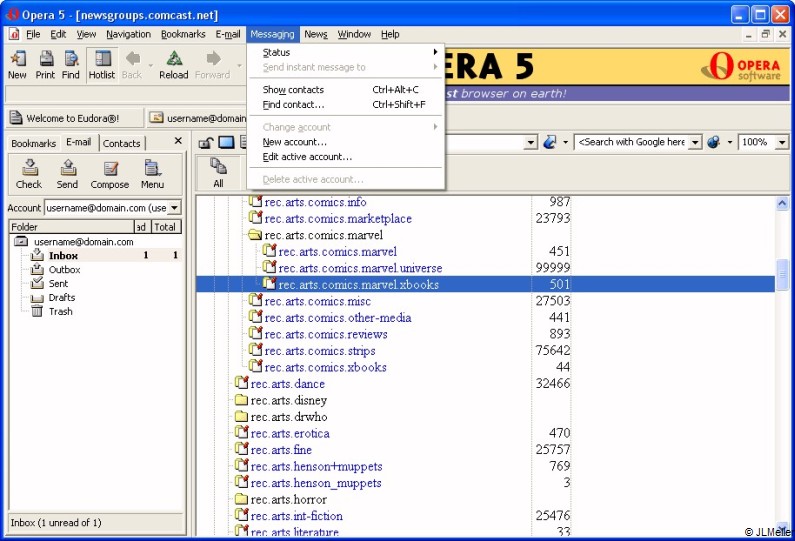Open the File menu
This screenshot has width=795, height=541.
coord(33,34)
